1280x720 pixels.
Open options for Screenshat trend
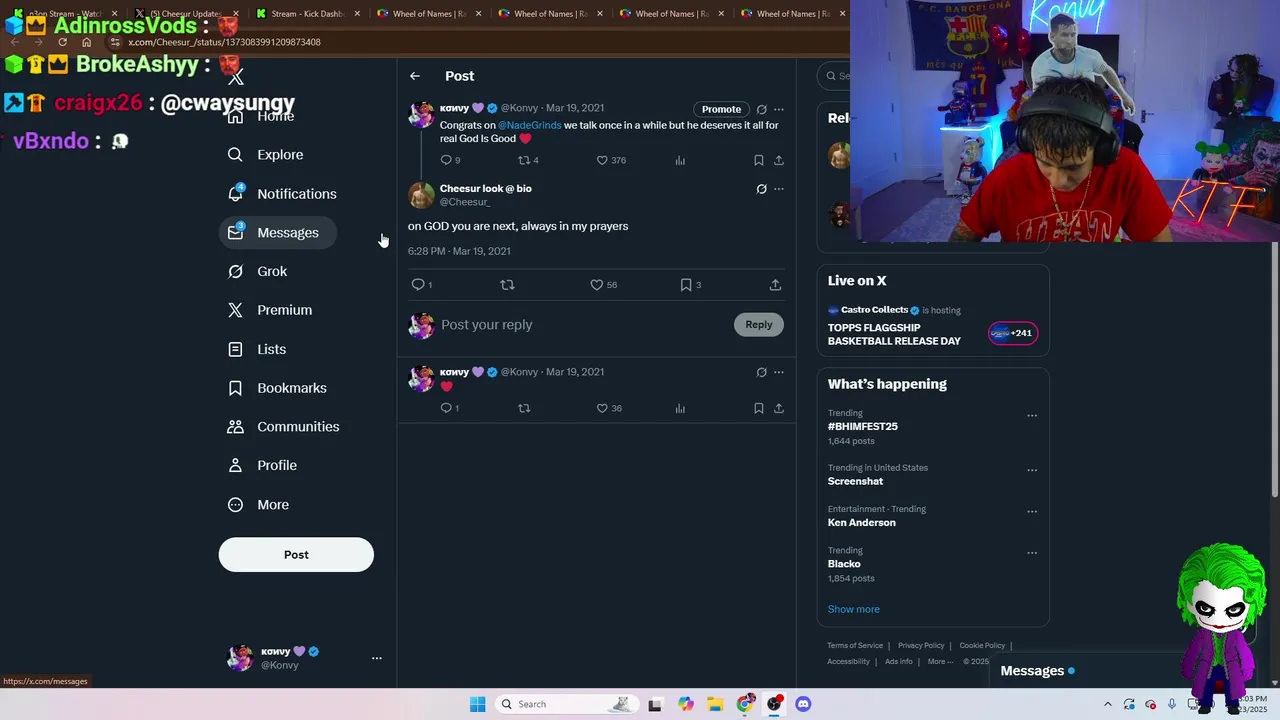[x=1032, y=470]
